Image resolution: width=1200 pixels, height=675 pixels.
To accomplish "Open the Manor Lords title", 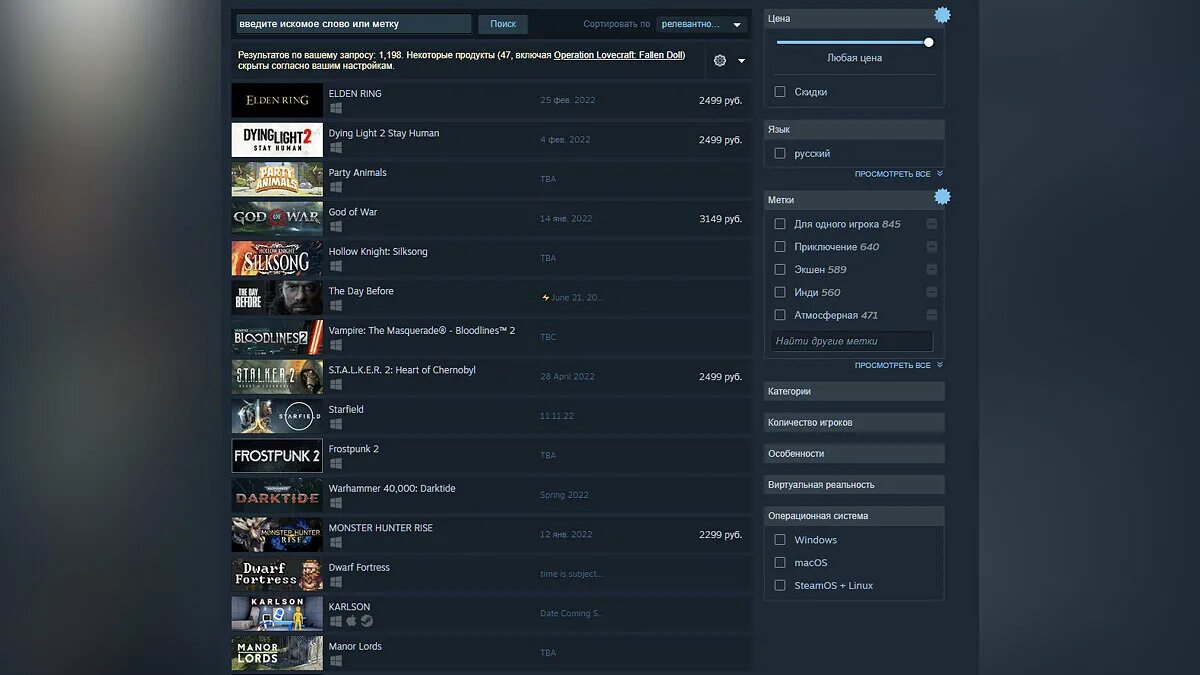I will [x=355, y=647].
